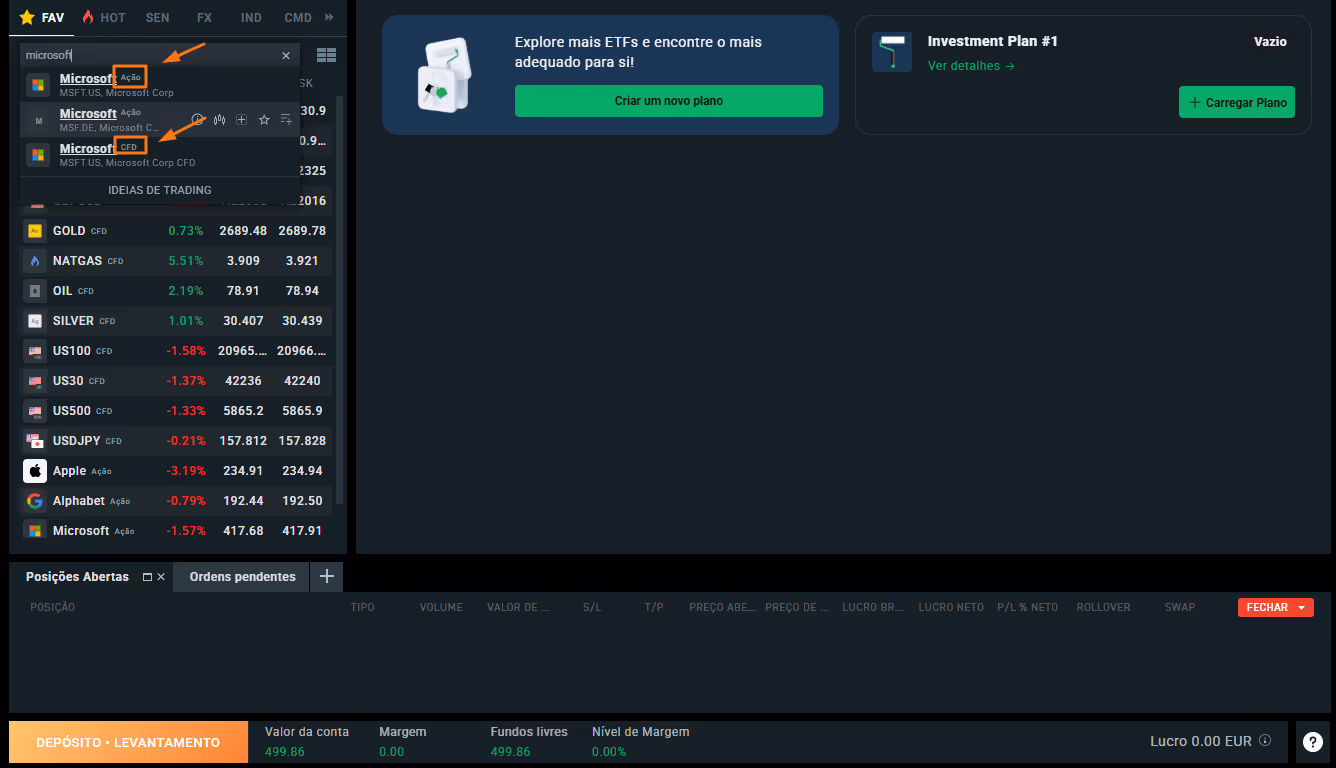The width and height of the screenshot is (1336, 768).
Task: Click the Microsoft logo in watchlist bottom row
Action: pos(35,531)
